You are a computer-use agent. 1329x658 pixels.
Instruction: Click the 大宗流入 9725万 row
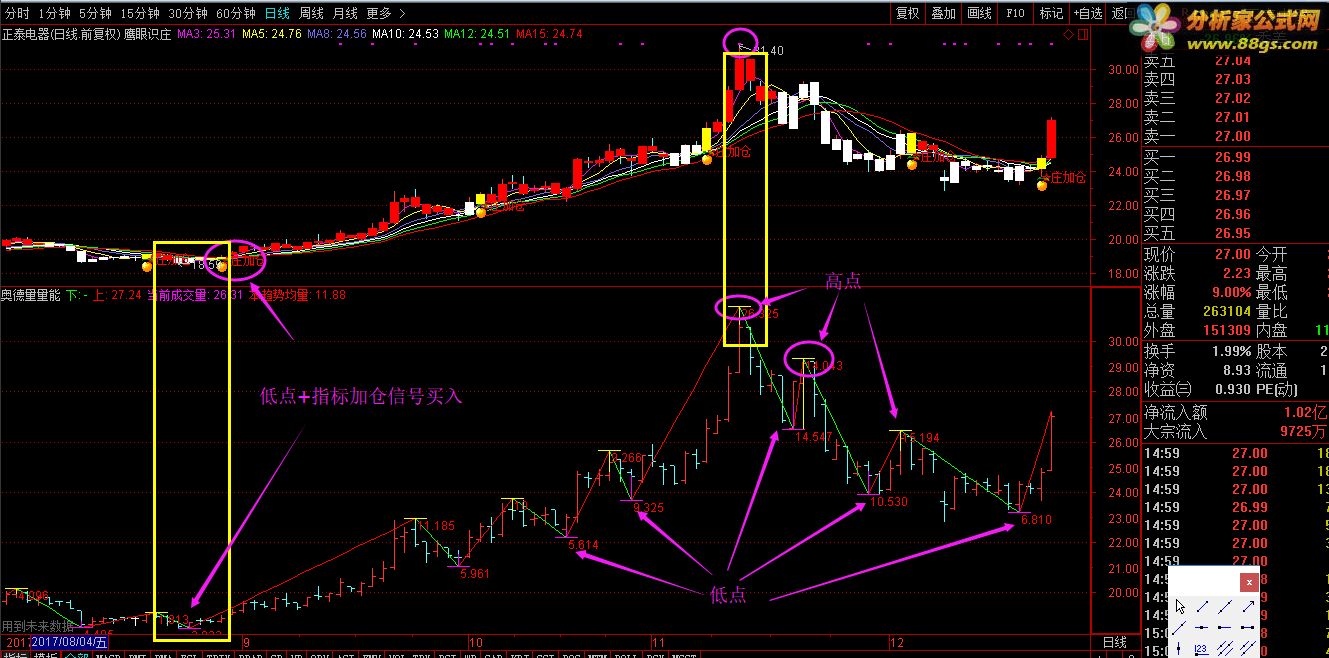[x=1236, y=432]
